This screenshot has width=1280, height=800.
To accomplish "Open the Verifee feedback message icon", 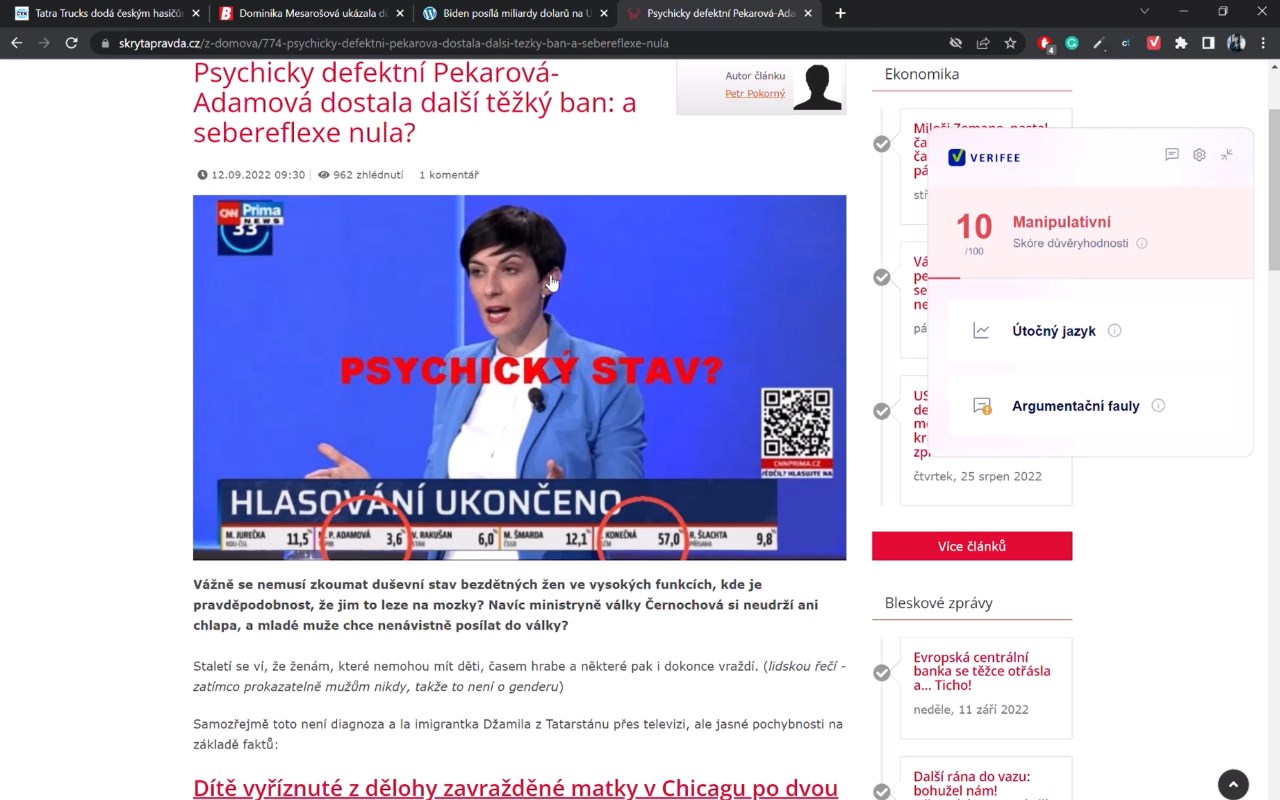I will [1172, 155].
